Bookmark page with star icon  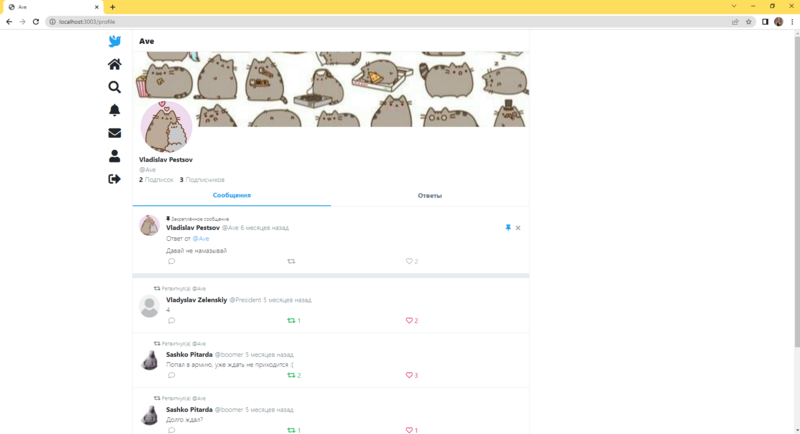748,22
